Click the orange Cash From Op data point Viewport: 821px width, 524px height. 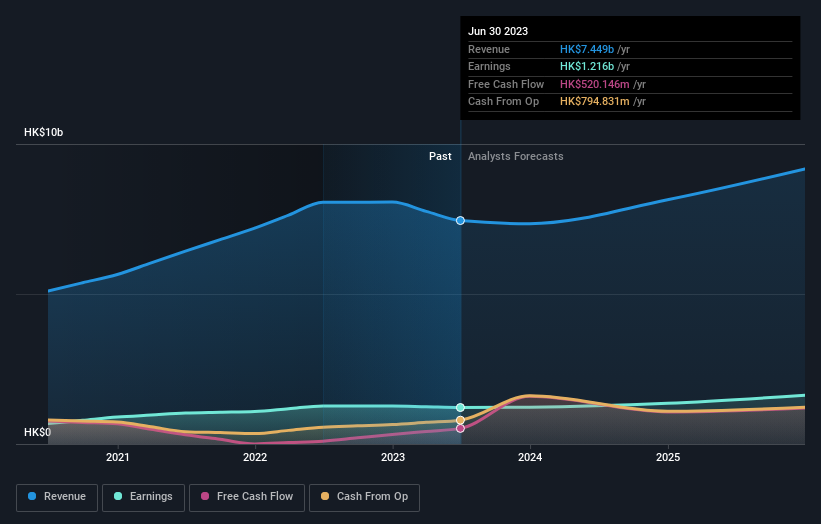pyautogui.click(x=460, y=420)
